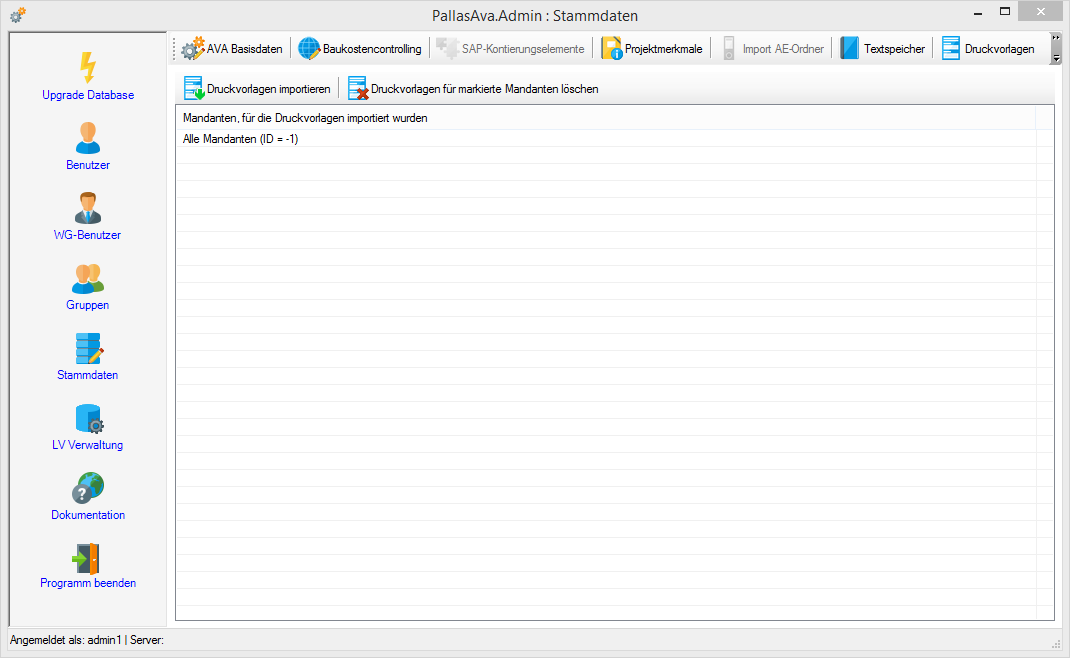Open the Gruppen group icon
Screen dimensions: 1070x658
point(88,278)
